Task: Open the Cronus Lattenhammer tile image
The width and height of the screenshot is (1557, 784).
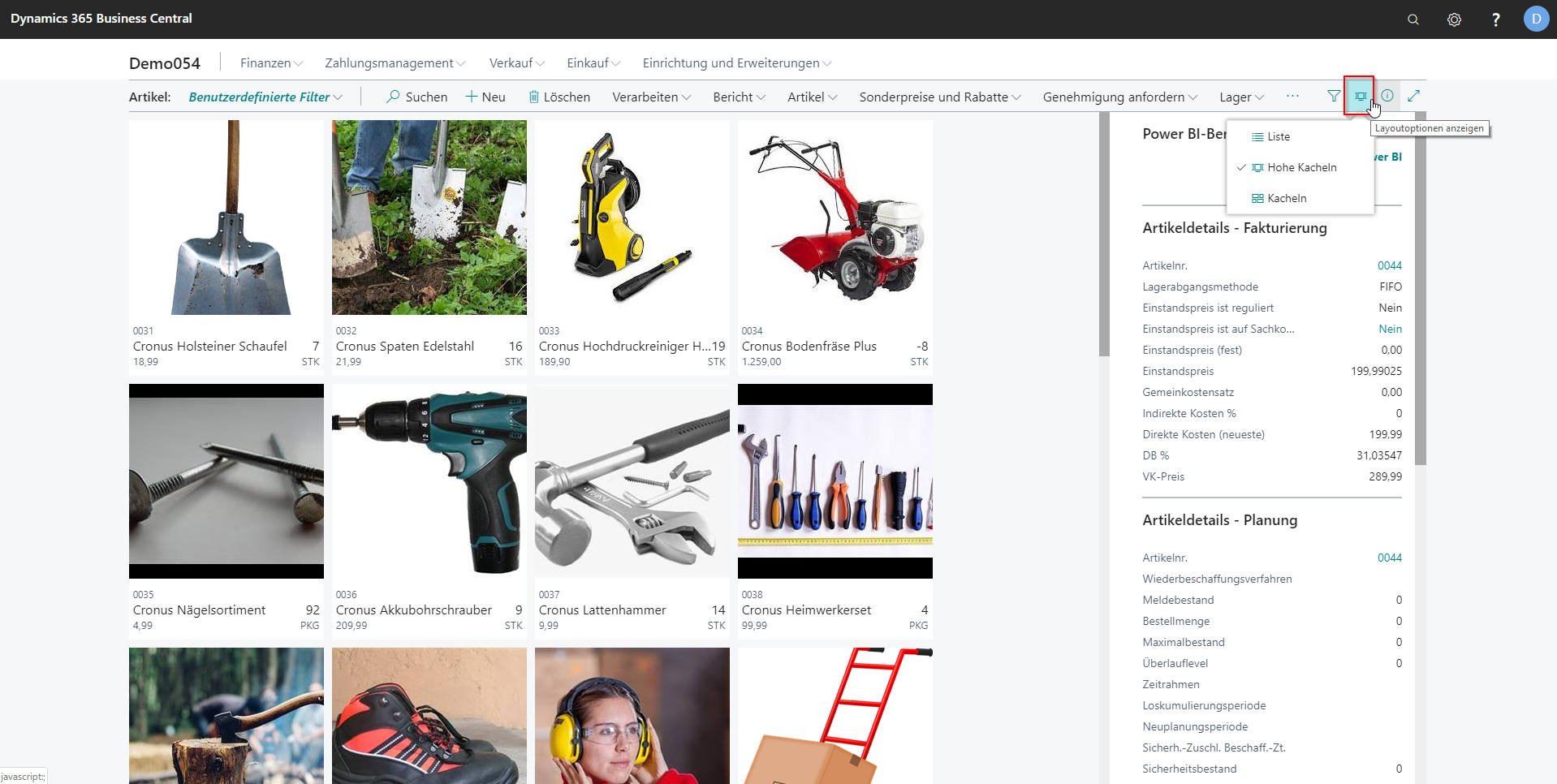Action: coord(632,481)
